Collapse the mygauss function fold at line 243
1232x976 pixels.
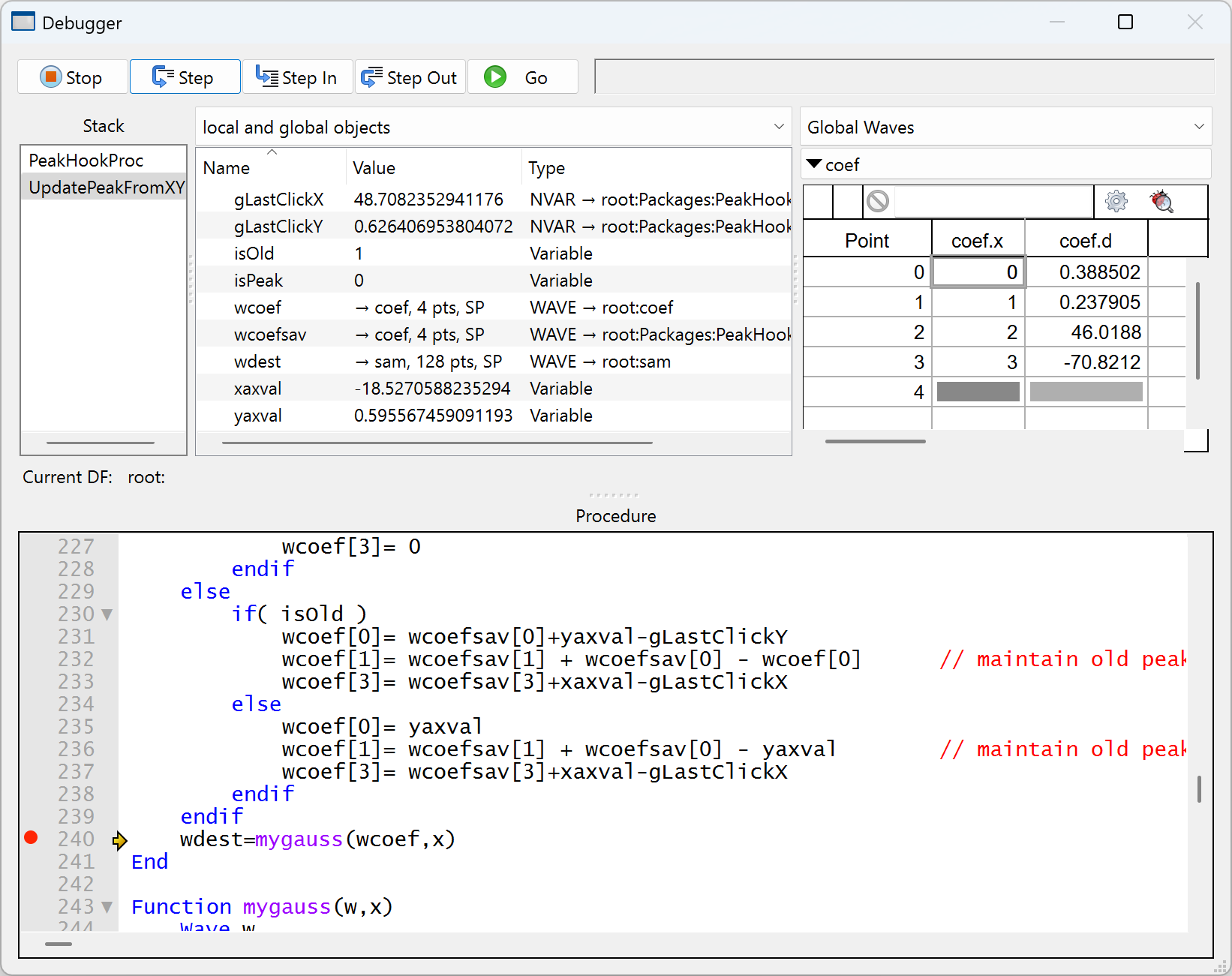107,907
